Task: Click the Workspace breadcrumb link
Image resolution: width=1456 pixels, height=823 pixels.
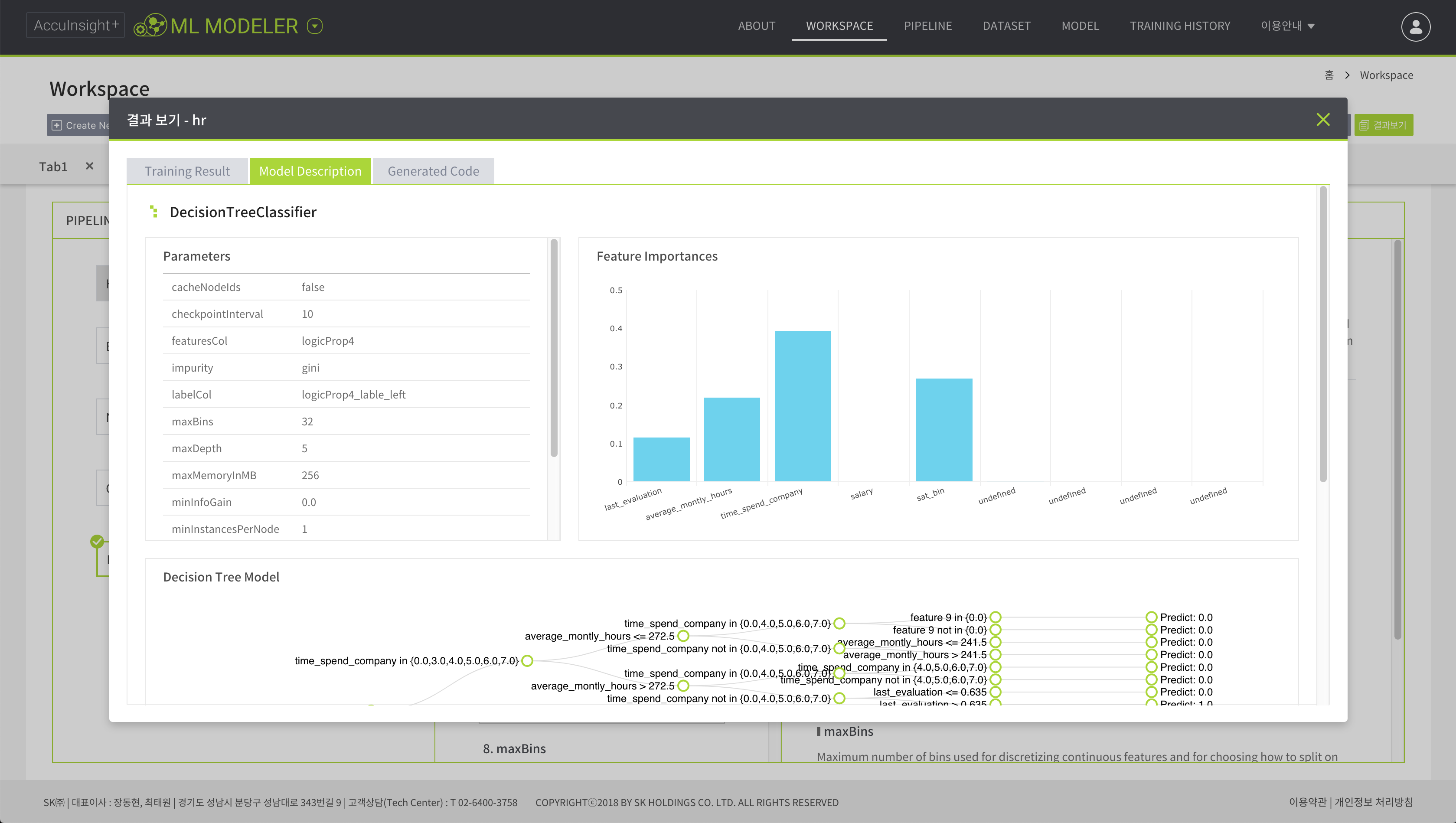Action: pos(1386,75)
